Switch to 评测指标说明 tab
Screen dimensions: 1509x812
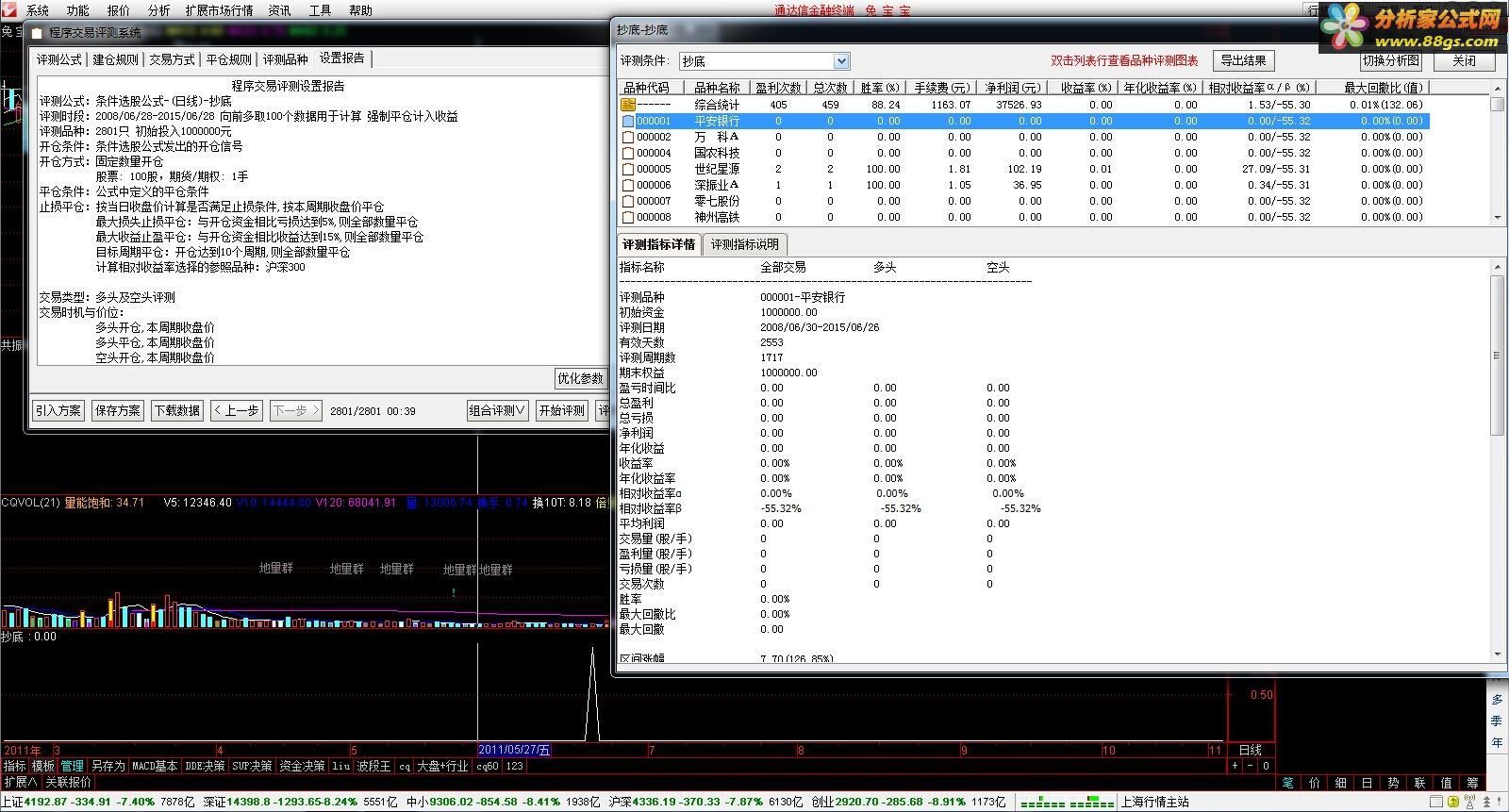[744, 244]
